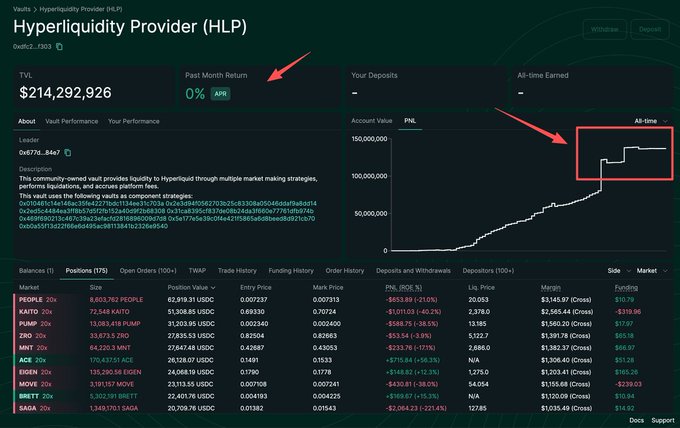Viewport: 680px width, 428px height.
Task: Click the 0% past month return value
Action: 195,94
